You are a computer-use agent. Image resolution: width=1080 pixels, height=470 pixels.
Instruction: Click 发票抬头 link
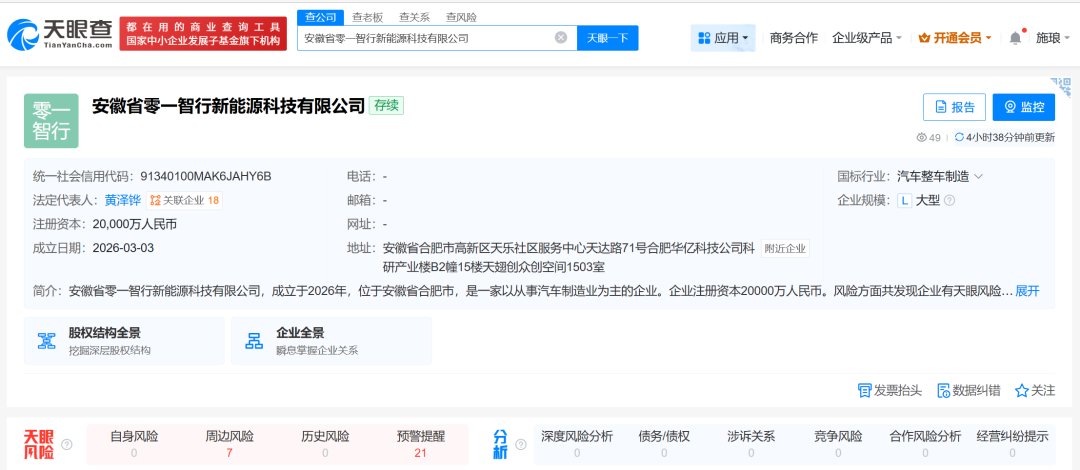tap(890, 391)
